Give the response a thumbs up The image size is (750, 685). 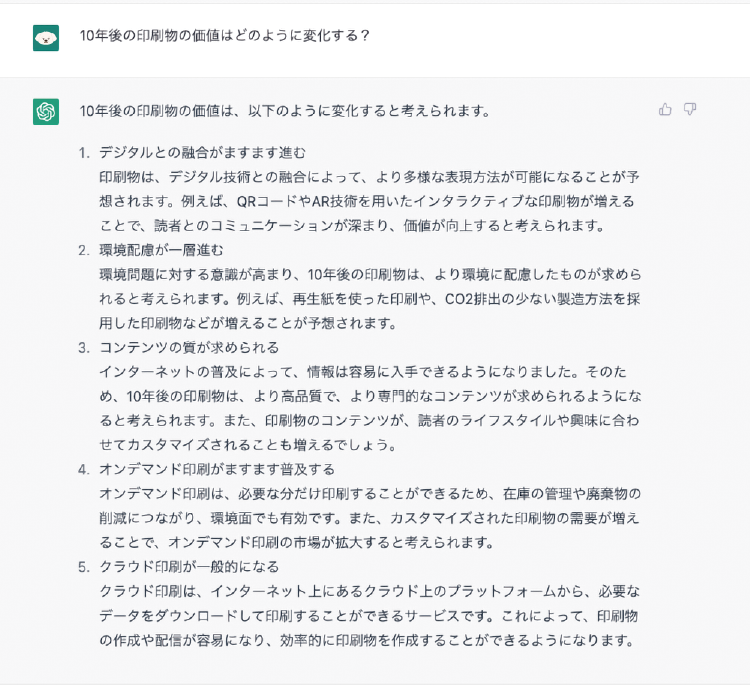point(665,110)
